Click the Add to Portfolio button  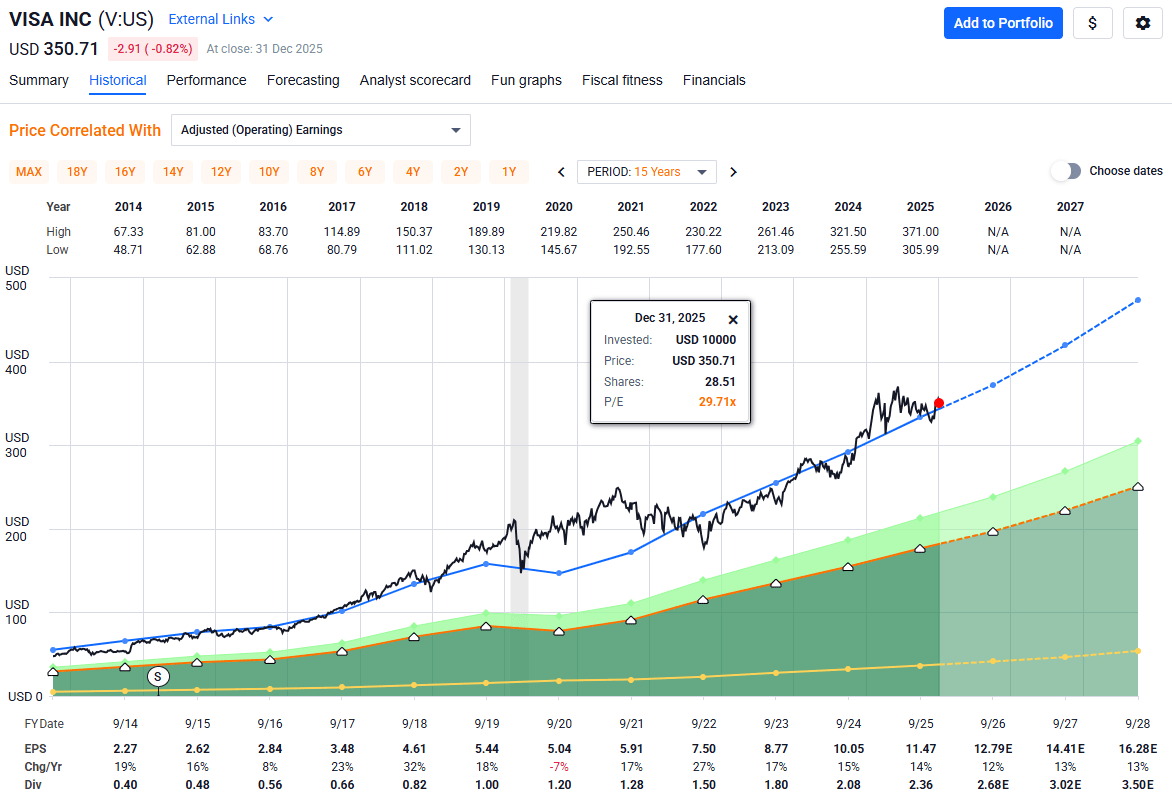coord(1003,23)
